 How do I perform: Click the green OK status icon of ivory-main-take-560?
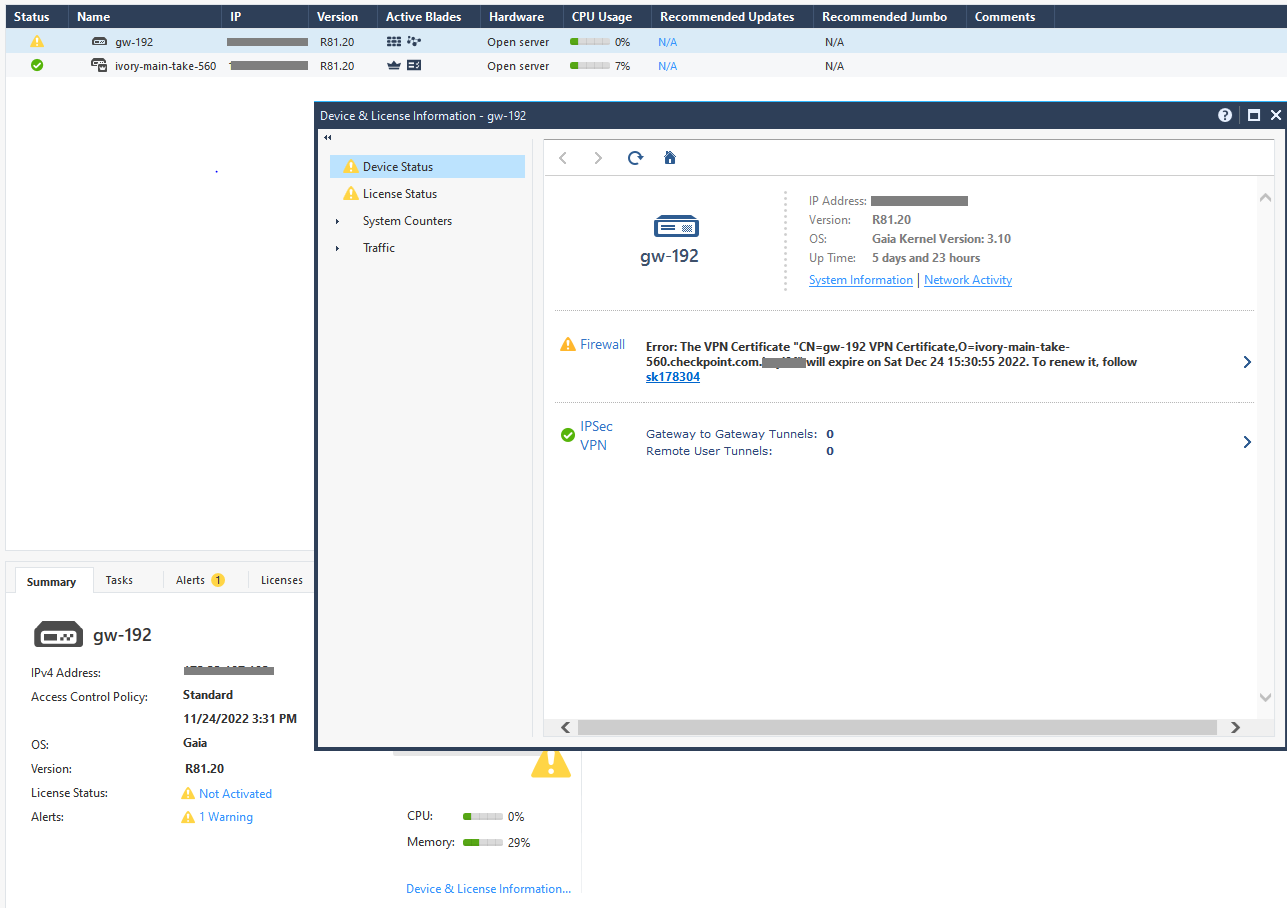click(x=37, y=66)
